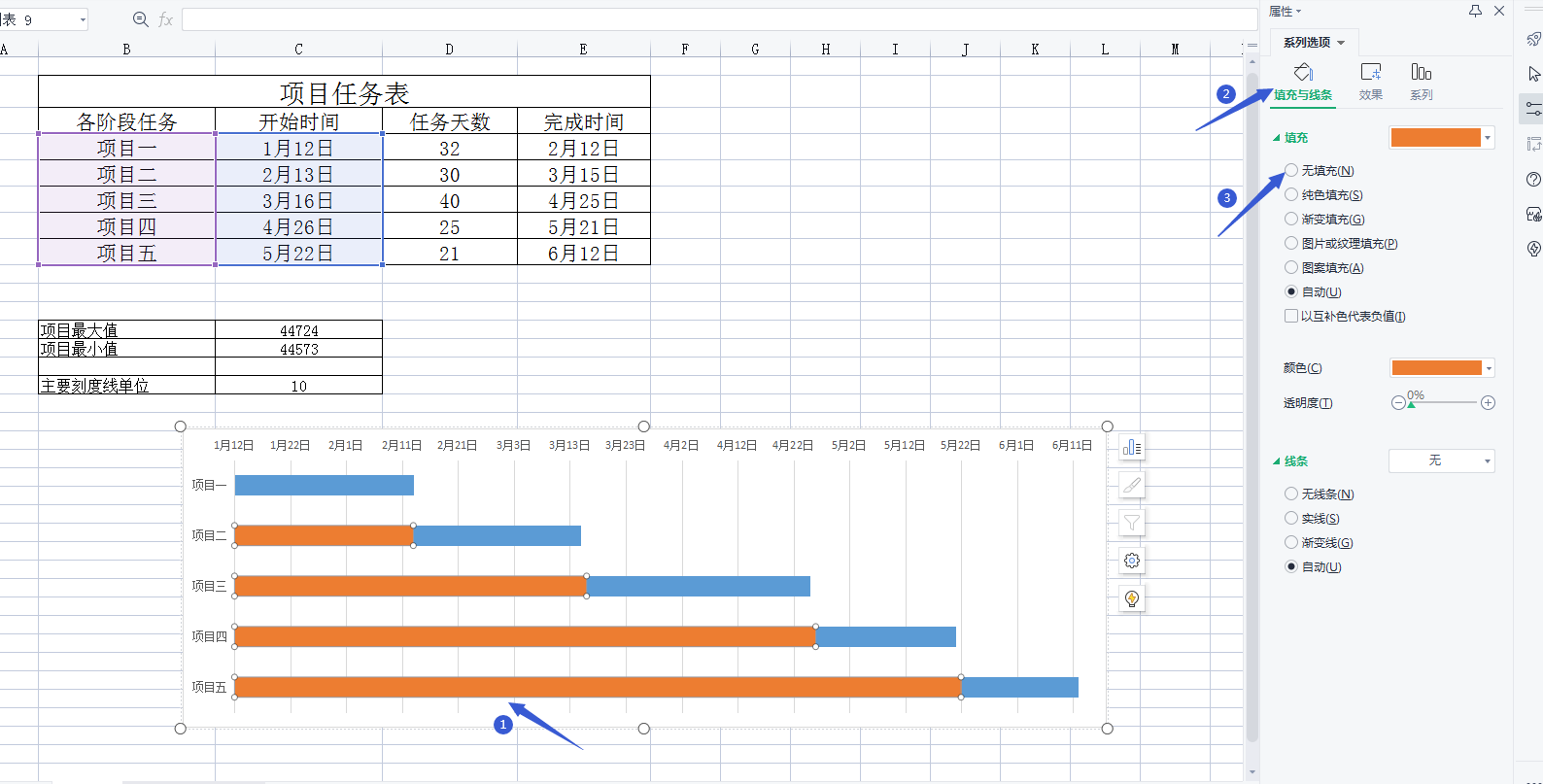Screen dimensions: 1543x784
Task: Click the 项目任务表 title cell
Action: 344,92
